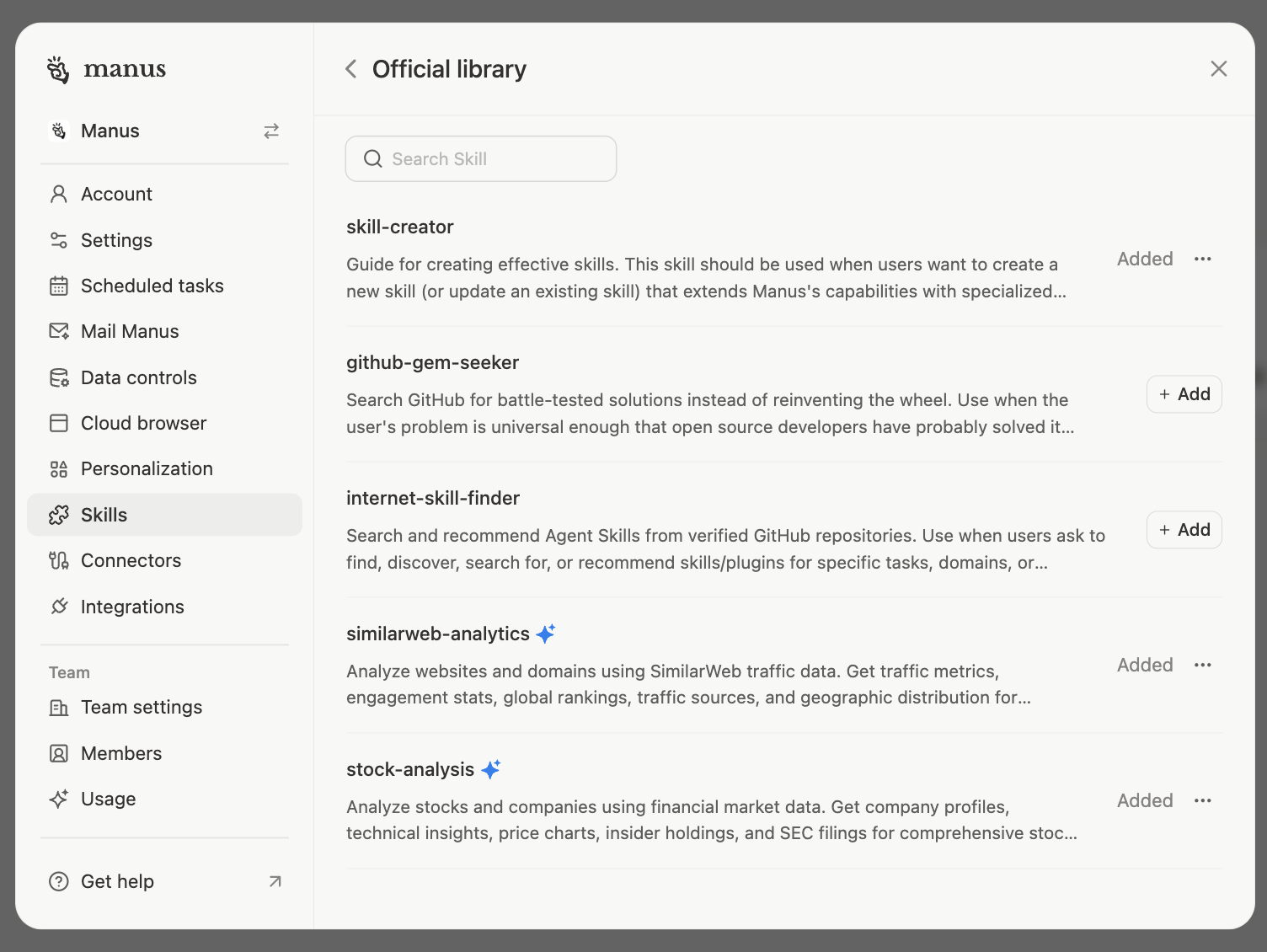Image resolution: width=1267 pixels, height=952 pixels.
Task: Click the Skills puzzle piece icon
Action: 59,515
